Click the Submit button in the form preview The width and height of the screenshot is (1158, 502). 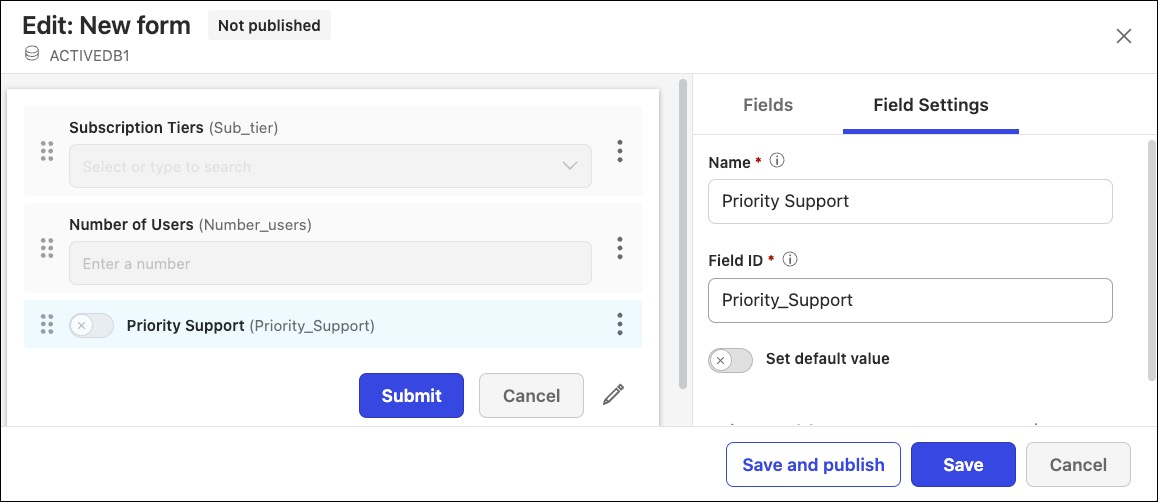411,396
